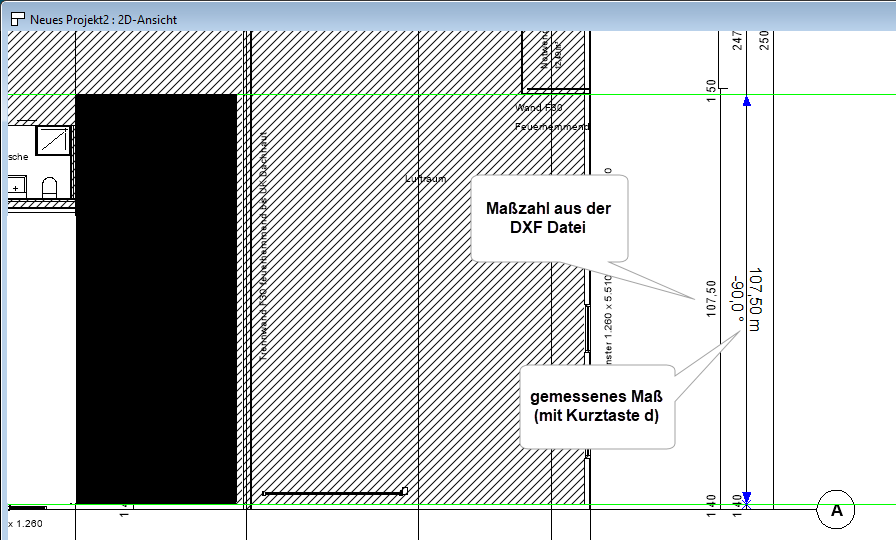Click the rotated 'Trennwand F30' wall label
Image resolution: width=896 pixels, height=540 pixels.
[263, 245]
